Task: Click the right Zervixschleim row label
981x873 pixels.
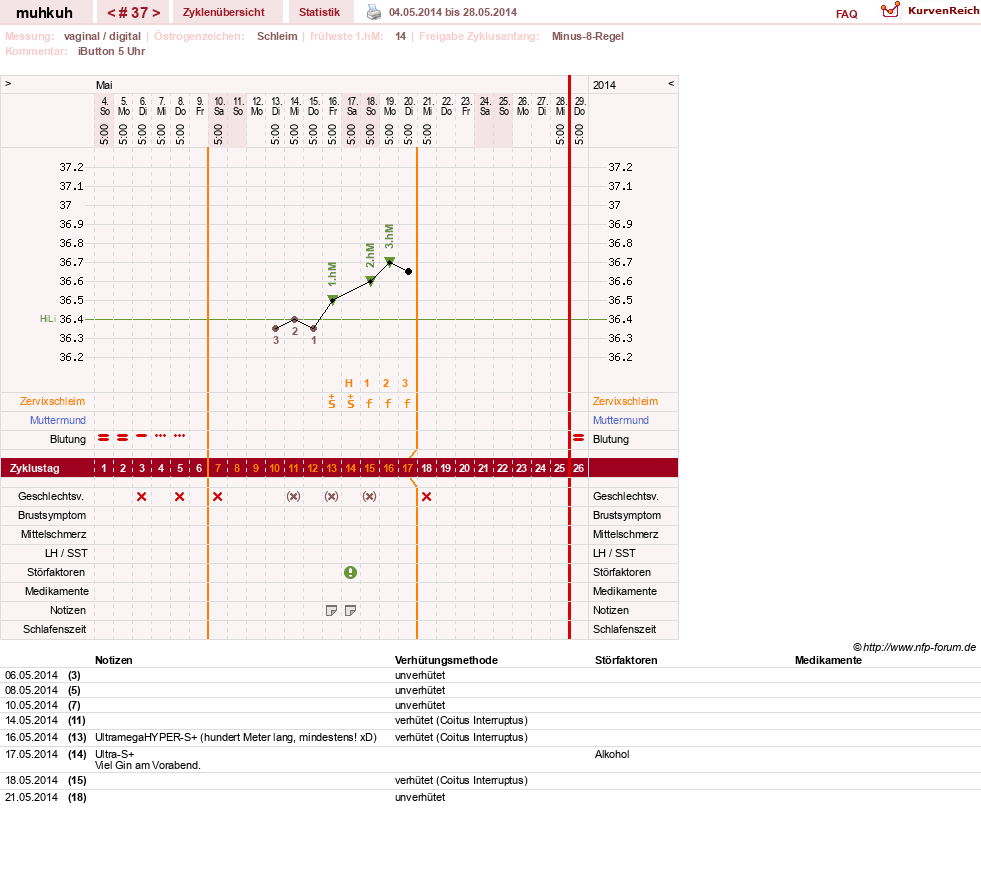Action: pyautogui.click(x=626, y=401)
